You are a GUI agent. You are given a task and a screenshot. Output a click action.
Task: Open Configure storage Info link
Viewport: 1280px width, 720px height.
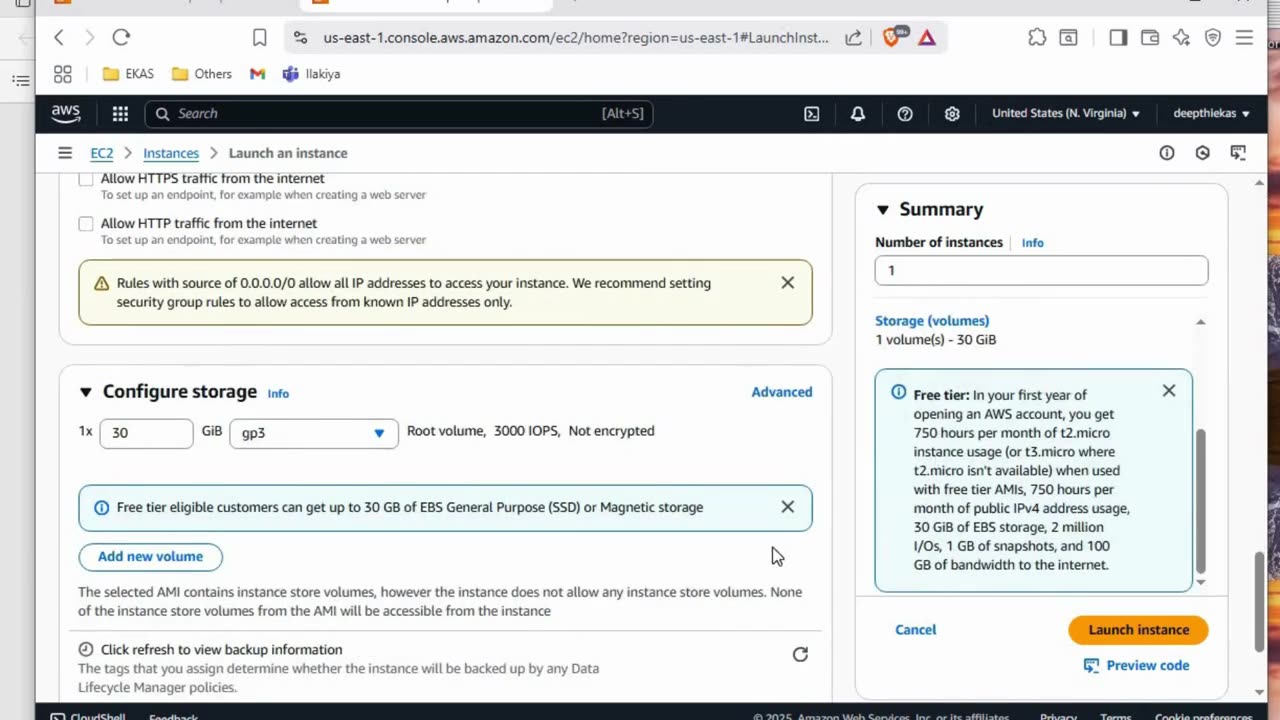point(278,394)
